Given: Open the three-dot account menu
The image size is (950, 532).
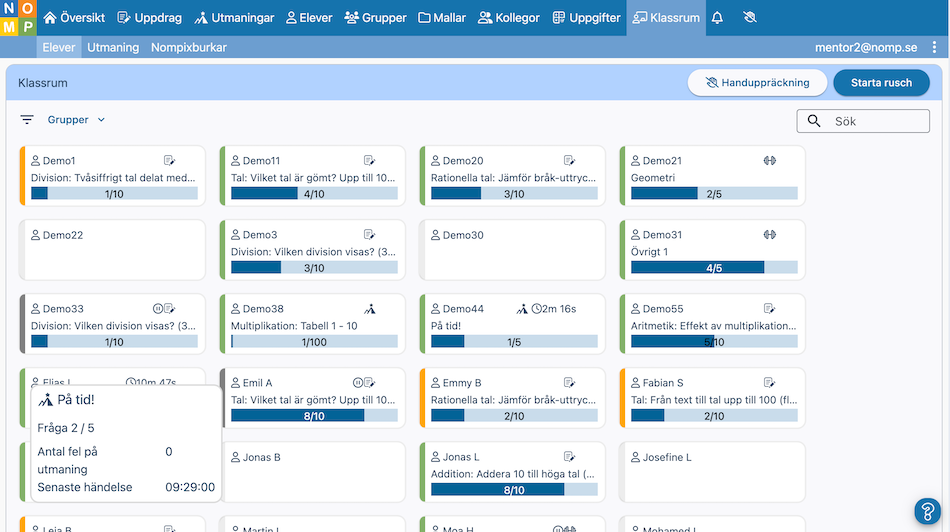Looking at the screenshot, I should [934, 47].
